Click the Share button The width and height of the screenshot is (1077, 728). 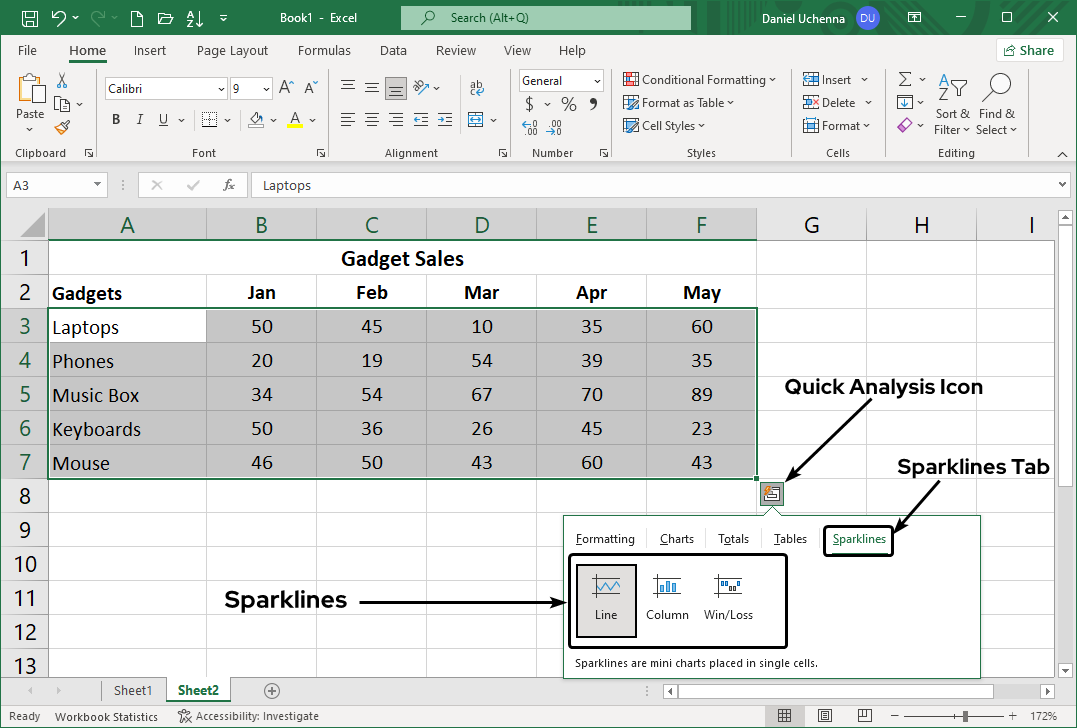coord(1029,49)
